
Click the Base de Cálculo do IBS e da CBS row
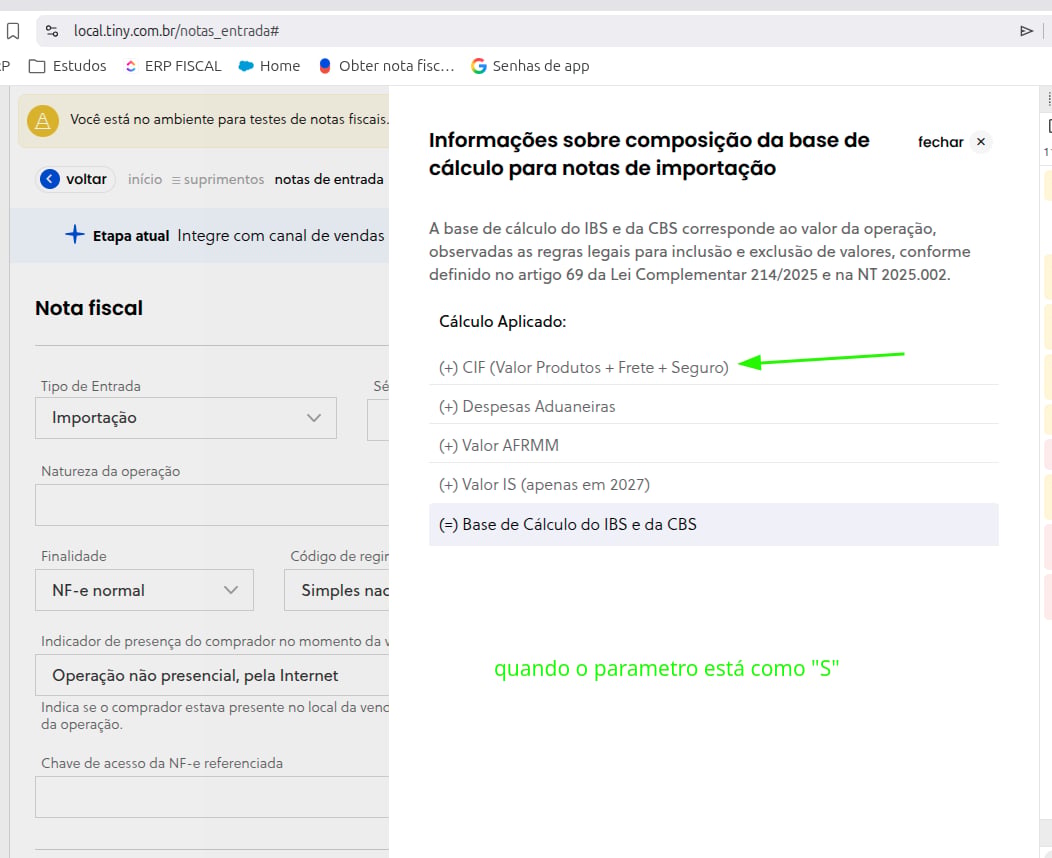point(713,525)
